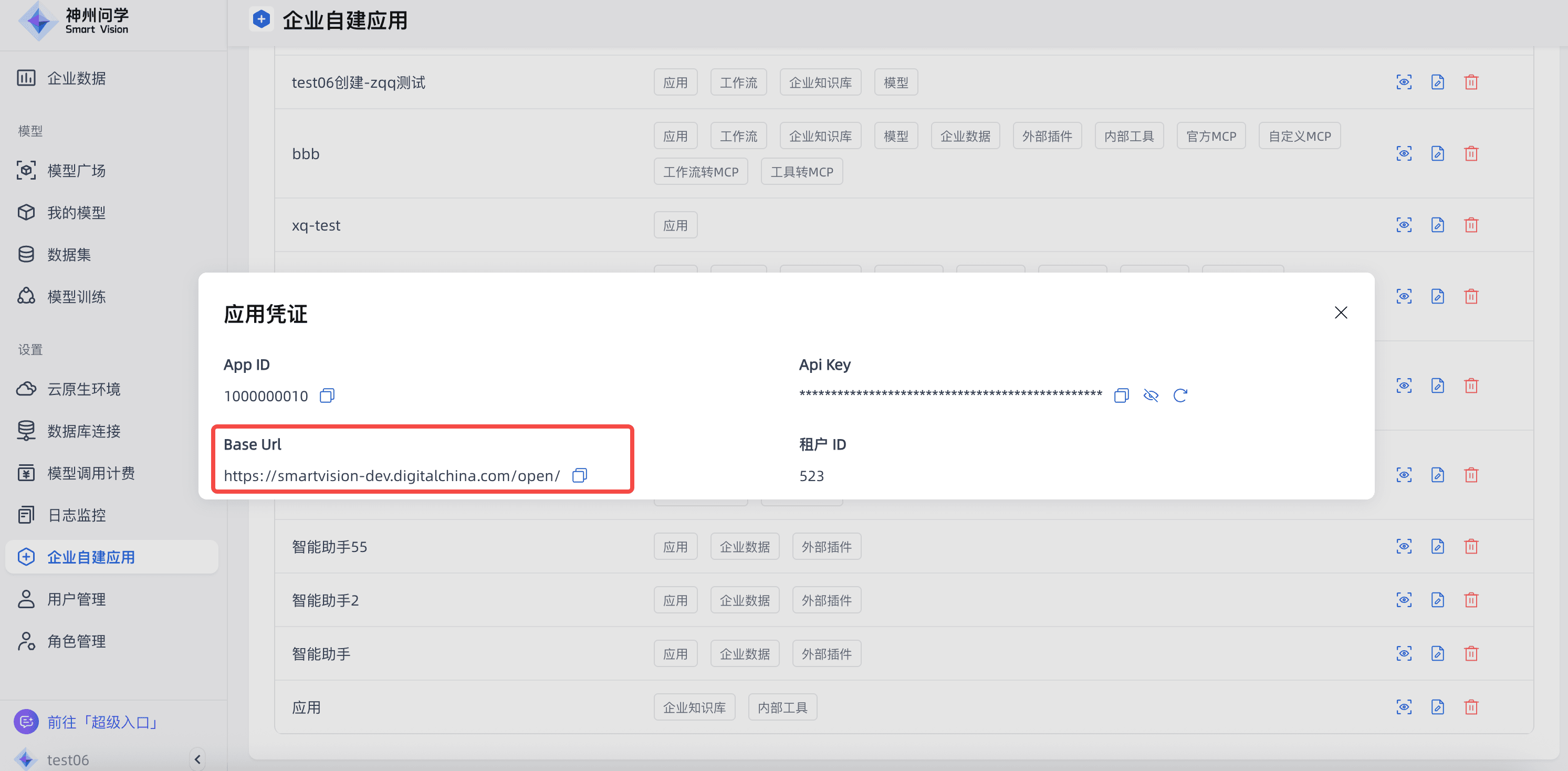Open 角色管理
1568x771 pixels.
[76, 640]
